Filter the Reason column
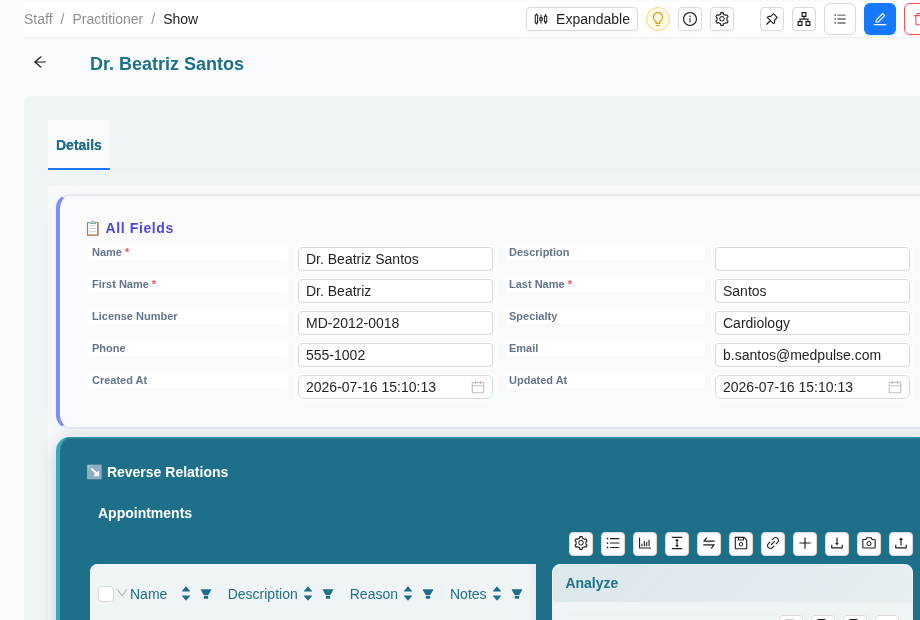This screenshot has height=620, width=920. coord(428,594)
